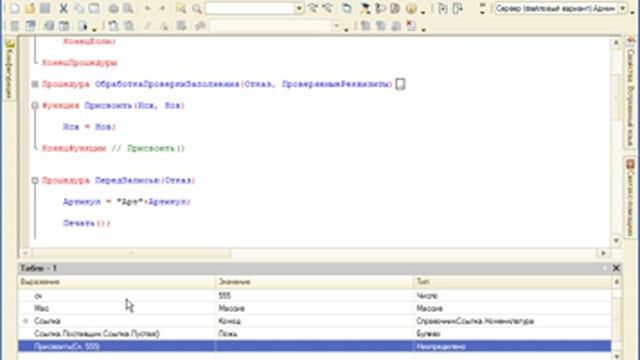This screenshot has height=360, width=640.
Task: Click the New document icon
Action: pos(14,8)
